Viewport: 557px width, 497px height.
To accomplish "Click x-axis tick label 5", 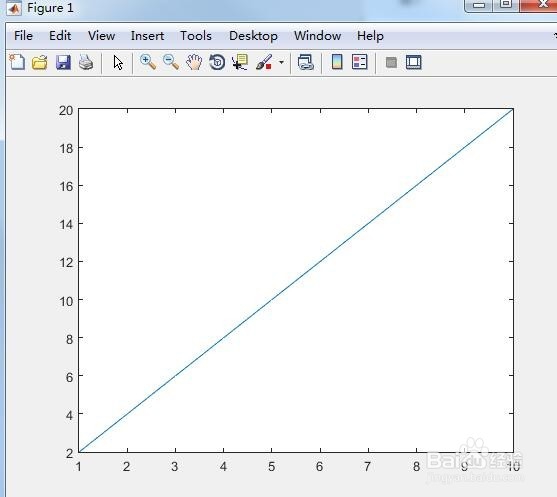I will click(x=271, y=466).
